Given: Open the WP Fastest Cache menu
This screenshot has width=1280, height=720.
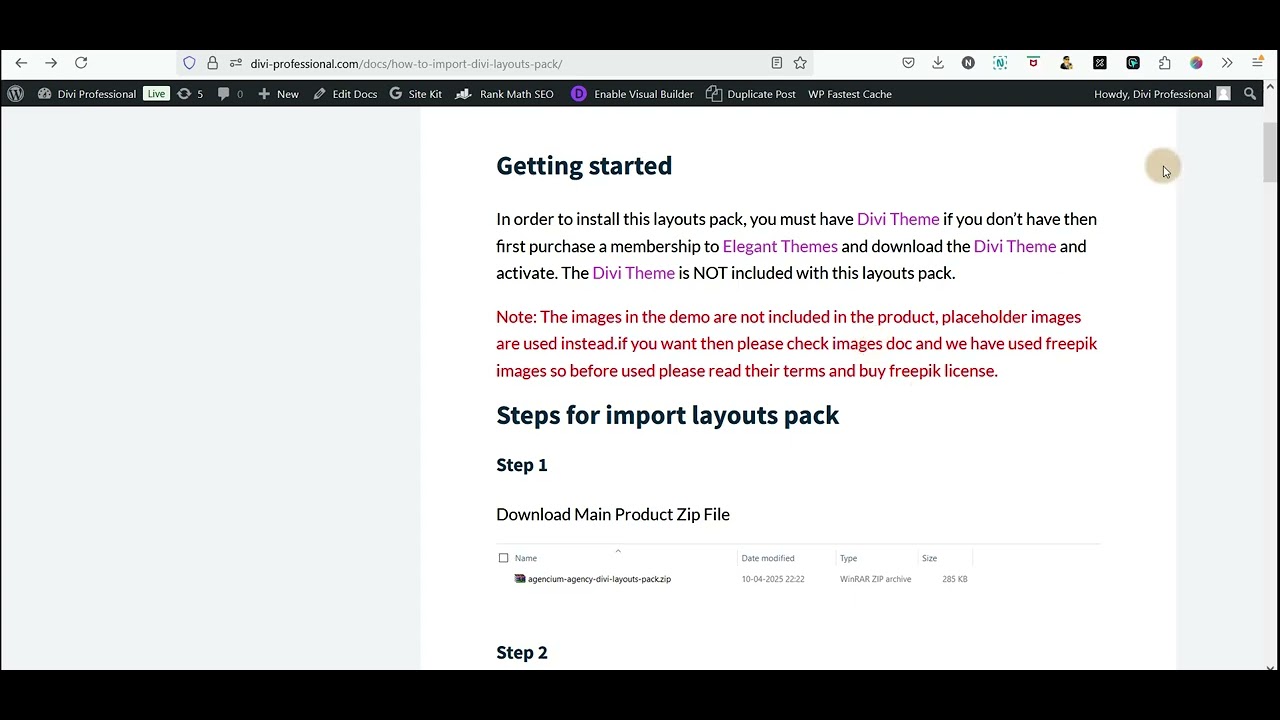Looking at the screenshot, I should point(850,94).
